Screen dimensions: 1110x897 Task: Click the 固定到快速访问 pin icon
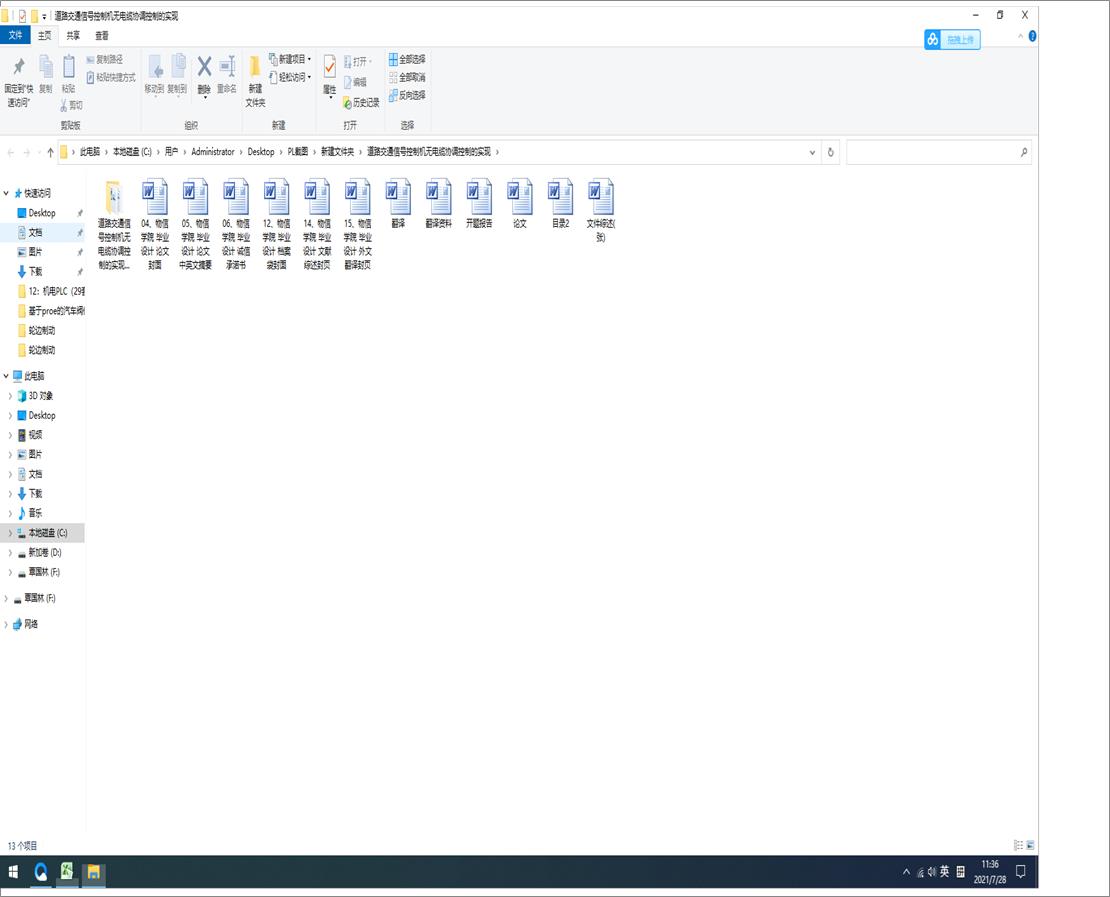tap(19, 67)
